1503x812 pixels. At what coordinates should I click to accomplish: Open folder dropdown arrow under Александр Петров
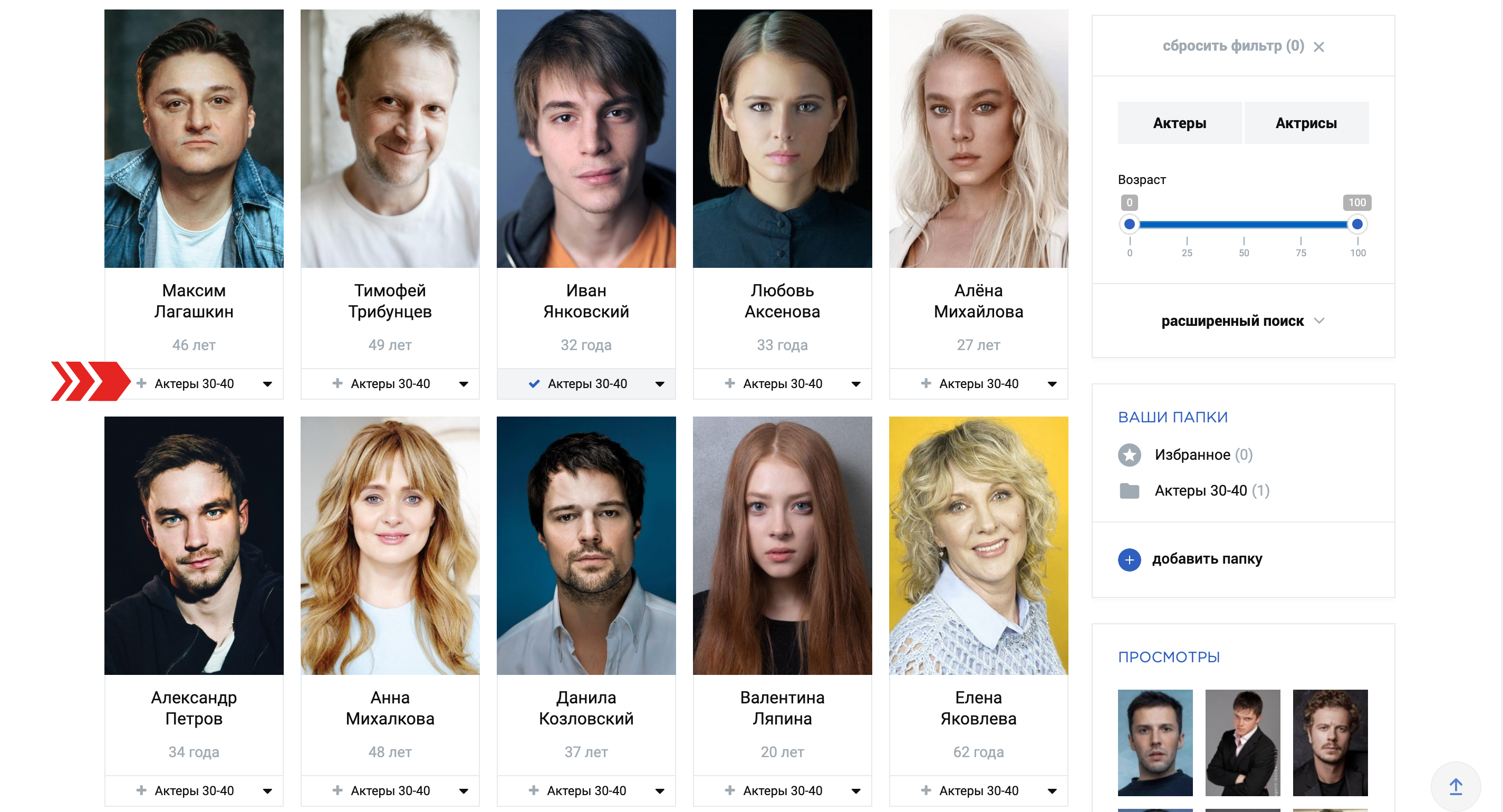pyautogui.click(x=267, y=791)
